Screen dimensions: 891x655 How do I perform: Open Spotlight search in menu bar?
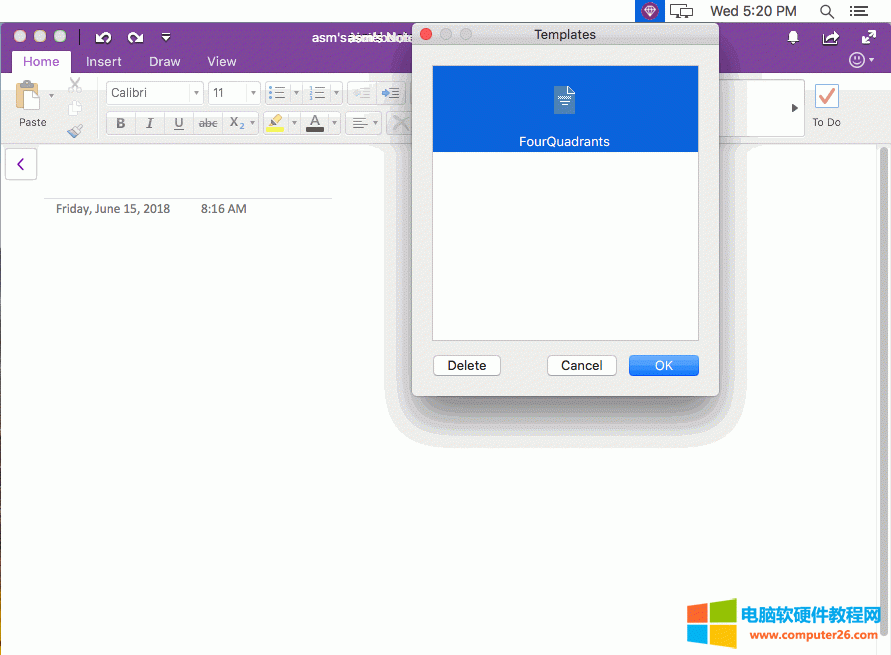(x=827, y=11)
